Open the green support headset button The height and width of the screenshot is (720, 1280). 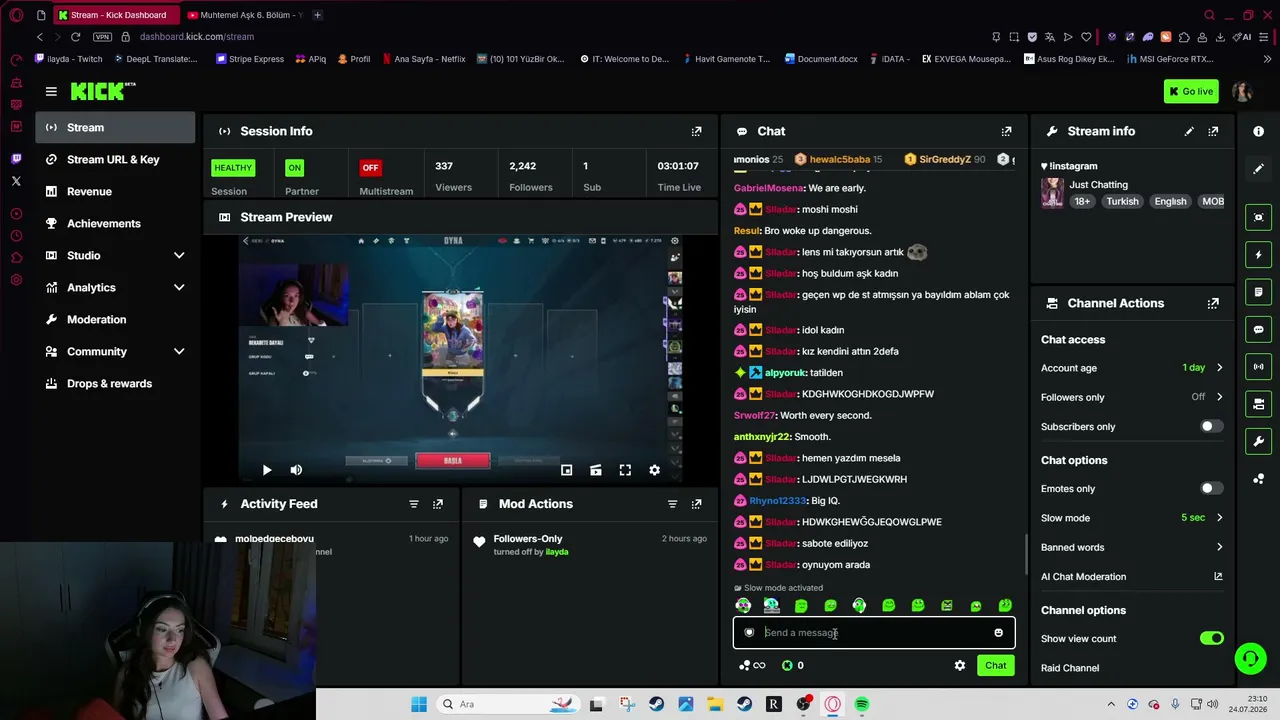[x=1250, y=657]
